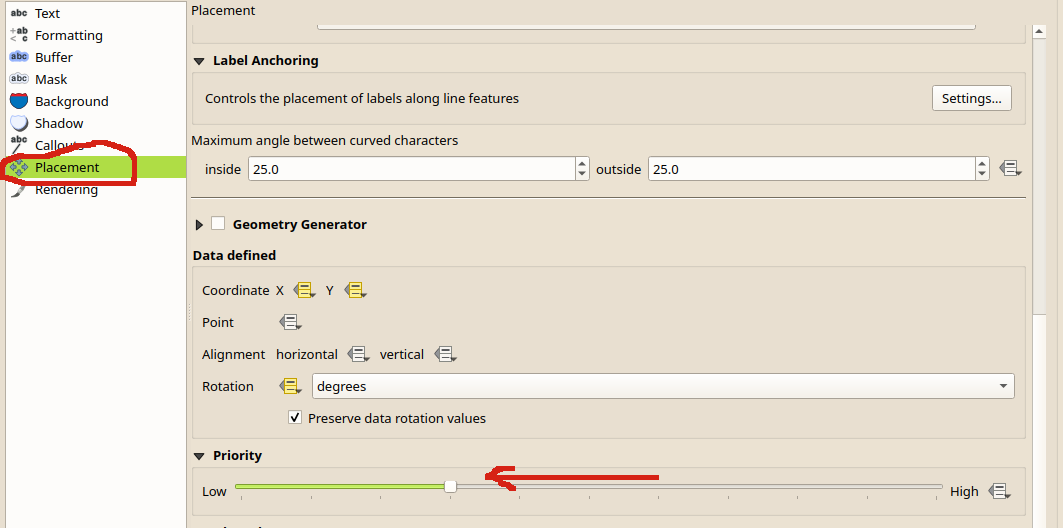Collapse the Priority section
Screen dimensions: 1063x528
(x=198, y=456)
